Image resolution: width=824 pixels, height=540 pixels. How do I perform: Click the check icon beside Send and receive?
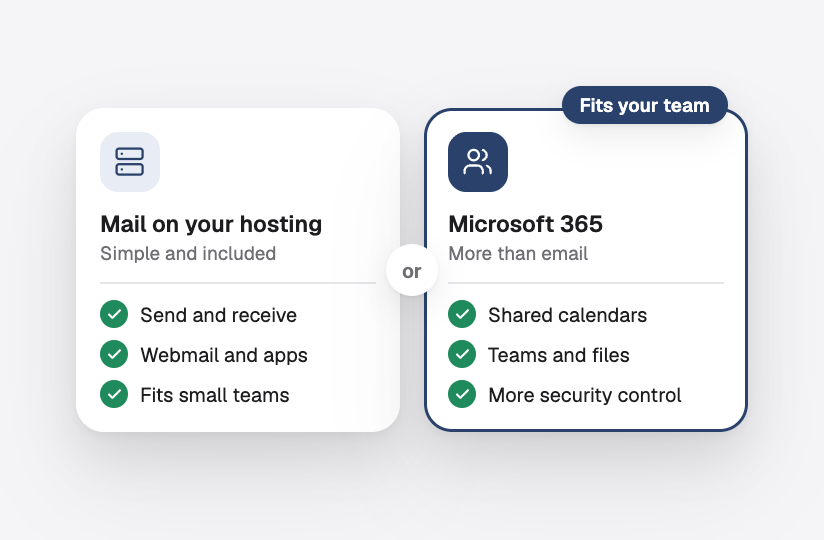pyautogui.click(x=114, y=314)
